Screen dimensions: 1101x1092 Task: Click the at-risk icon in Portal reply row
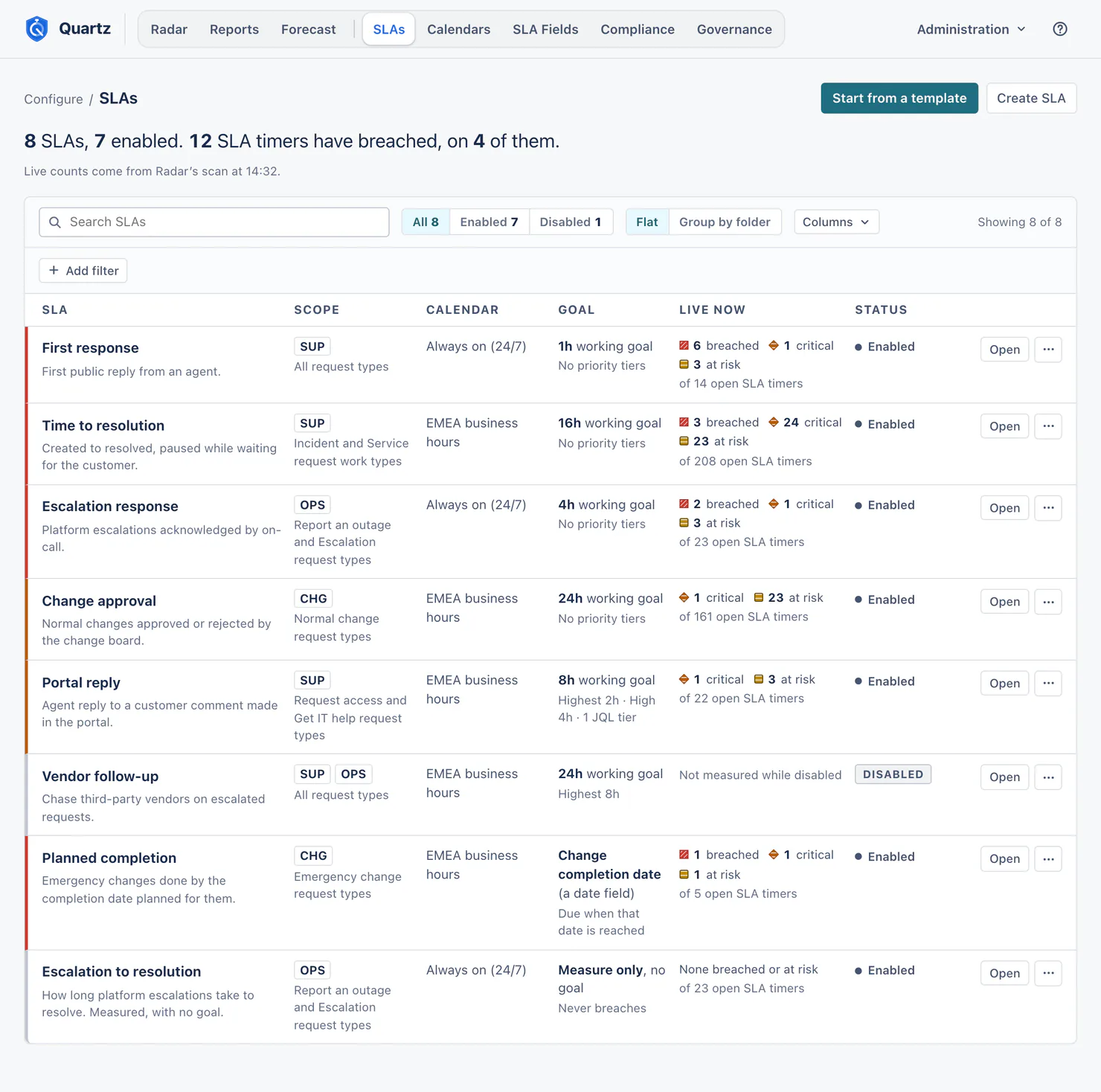coord(759,680)
